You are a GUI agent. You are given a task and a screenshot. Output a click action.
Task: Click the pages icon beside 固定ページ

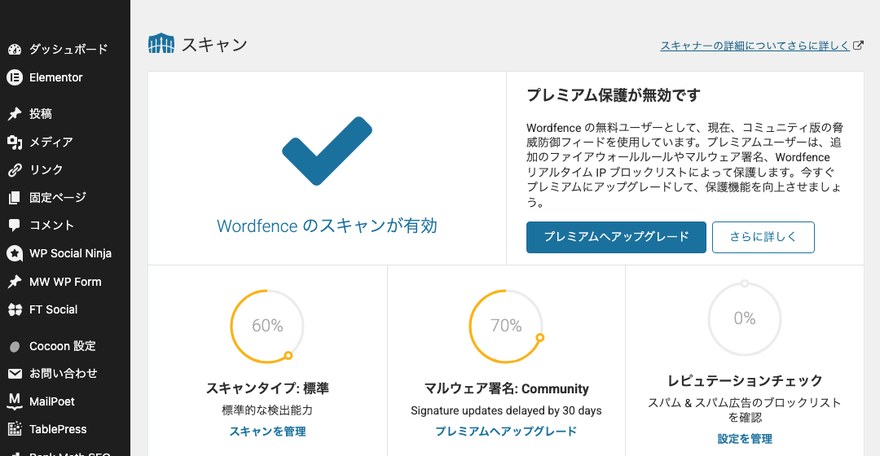15,197
